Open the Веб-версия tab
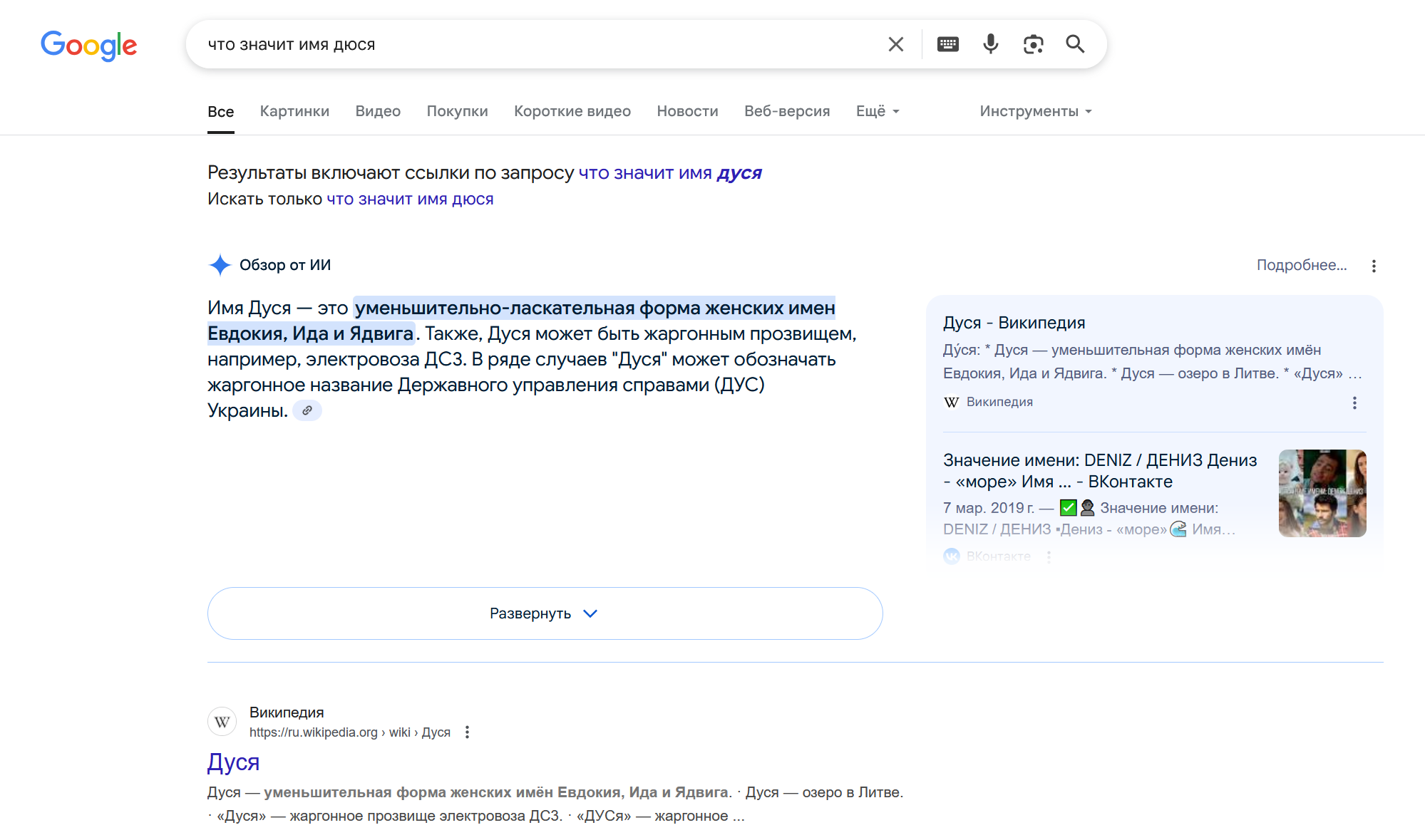 coord(787,111)
